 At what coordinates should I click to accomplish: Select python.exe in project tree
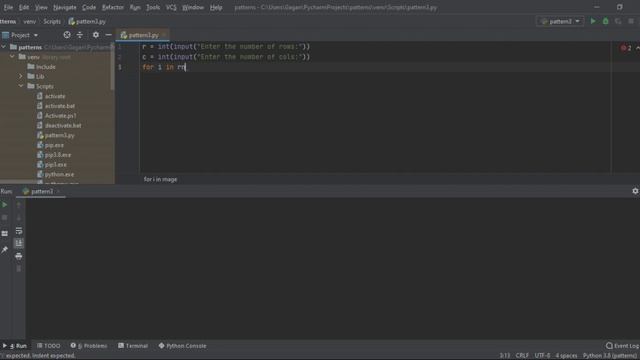pyautogui.click(x=59, y=174)
